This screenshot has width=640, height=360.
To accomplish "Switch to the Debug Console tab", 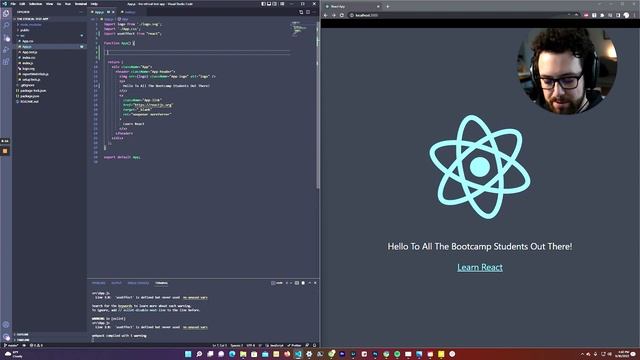I will pyautogui.click(x=138, y=283).
